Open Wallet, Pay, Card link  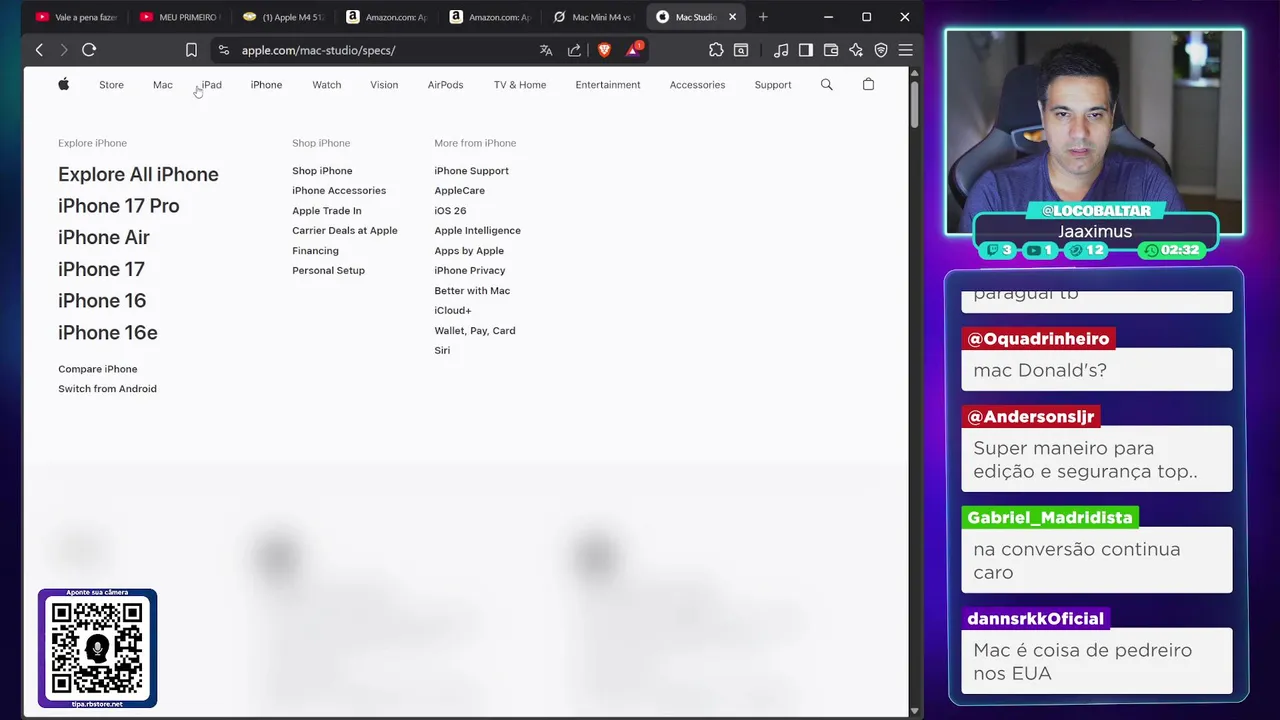tap(475, 331)
